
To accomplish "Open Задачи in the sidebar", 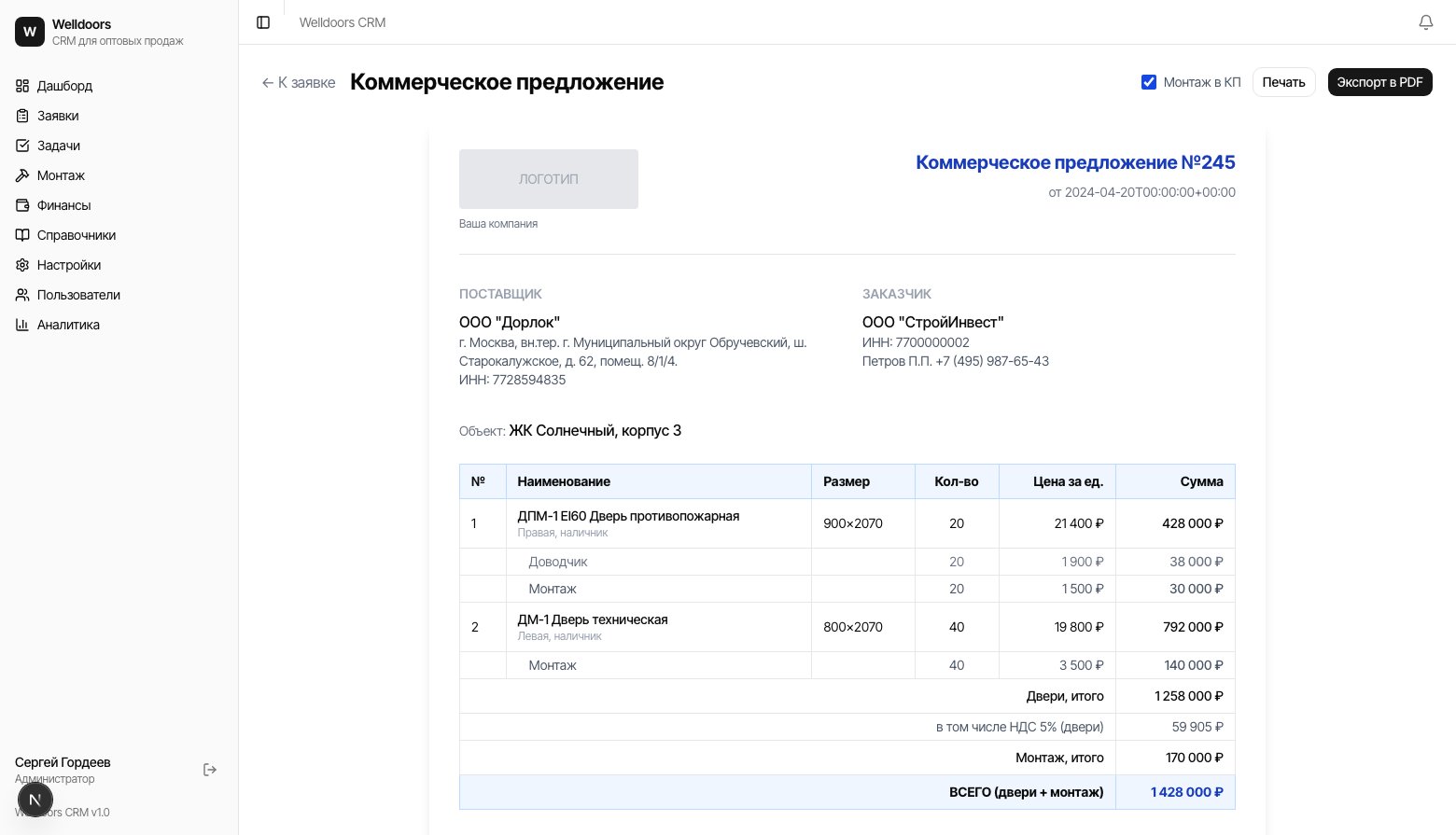I will 119,146.
